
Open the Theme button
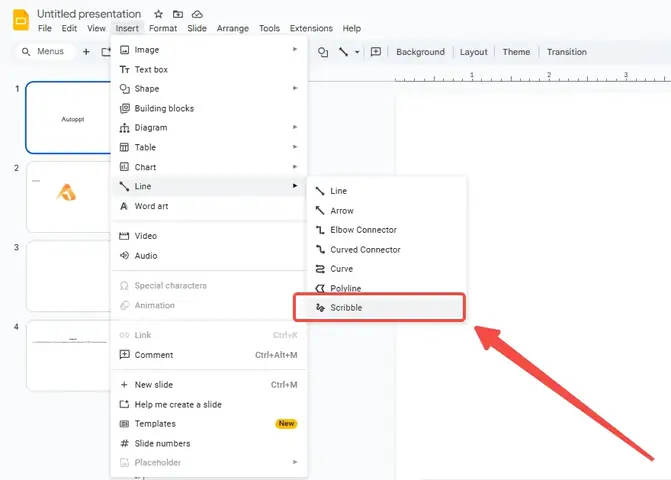click(x=516, y=52)
